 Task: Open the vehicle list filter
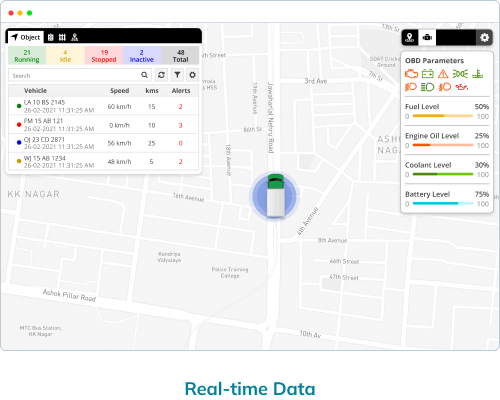pyautogui.click(x=177, y=75)
